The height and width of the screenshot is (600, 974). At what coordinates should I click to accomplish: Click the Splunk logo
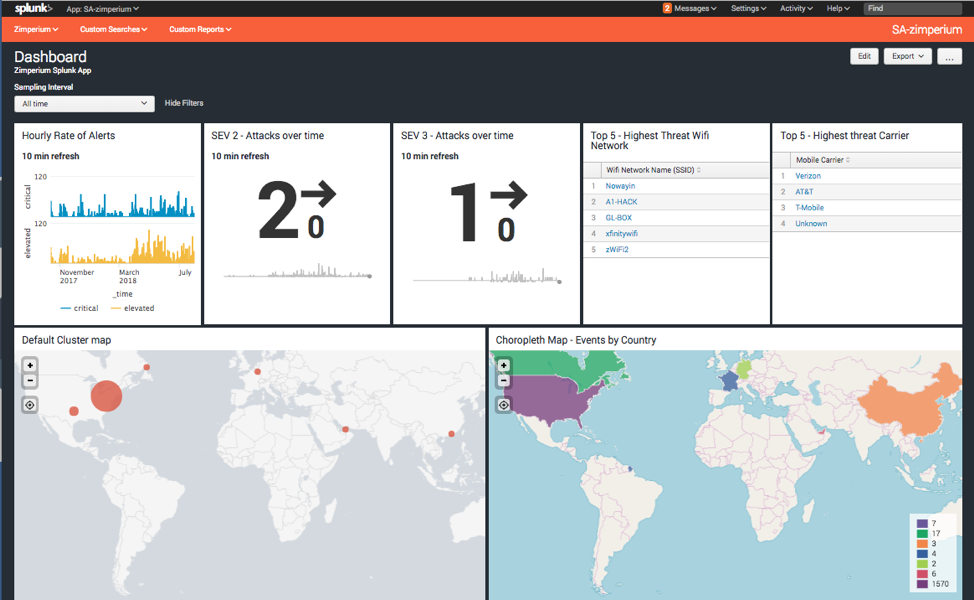34,8
